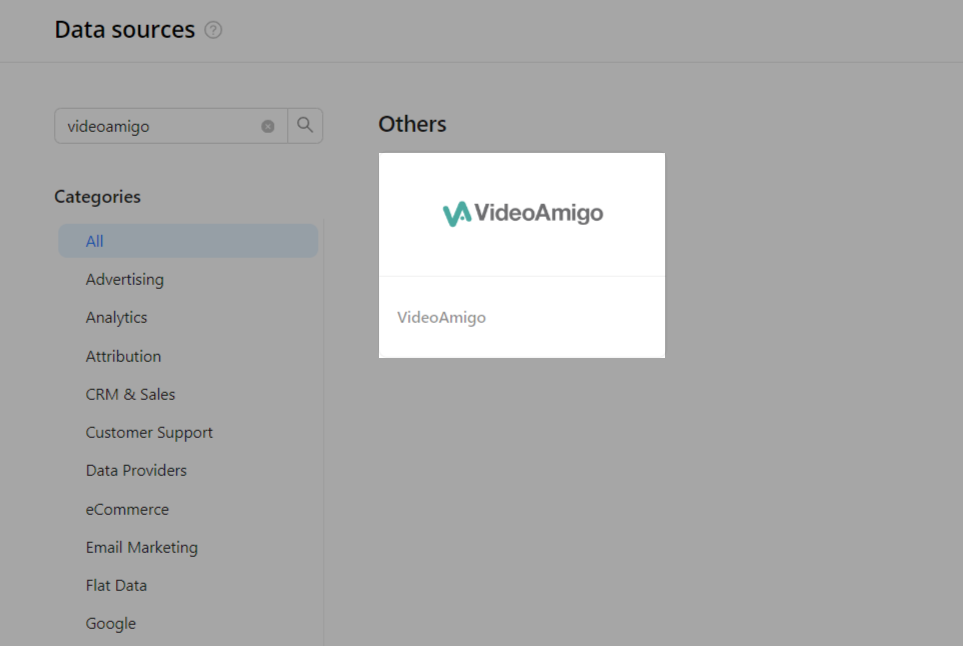Open the CRM & Sales category
The image size is (963, 646).
pos(130,394)
